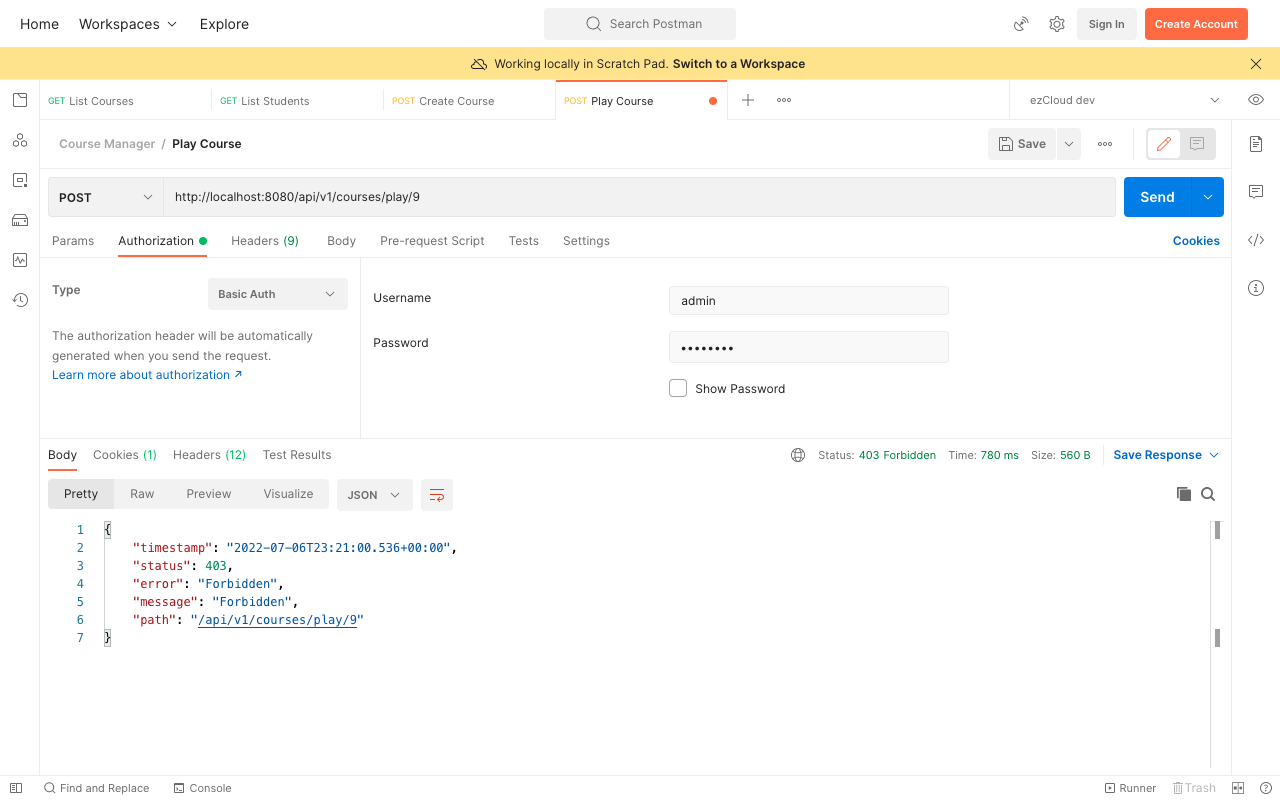The width and height of the screenshot is (1280, 800).
Task: Open the Mock Servers sidebar icon
Action: point(20,220)
